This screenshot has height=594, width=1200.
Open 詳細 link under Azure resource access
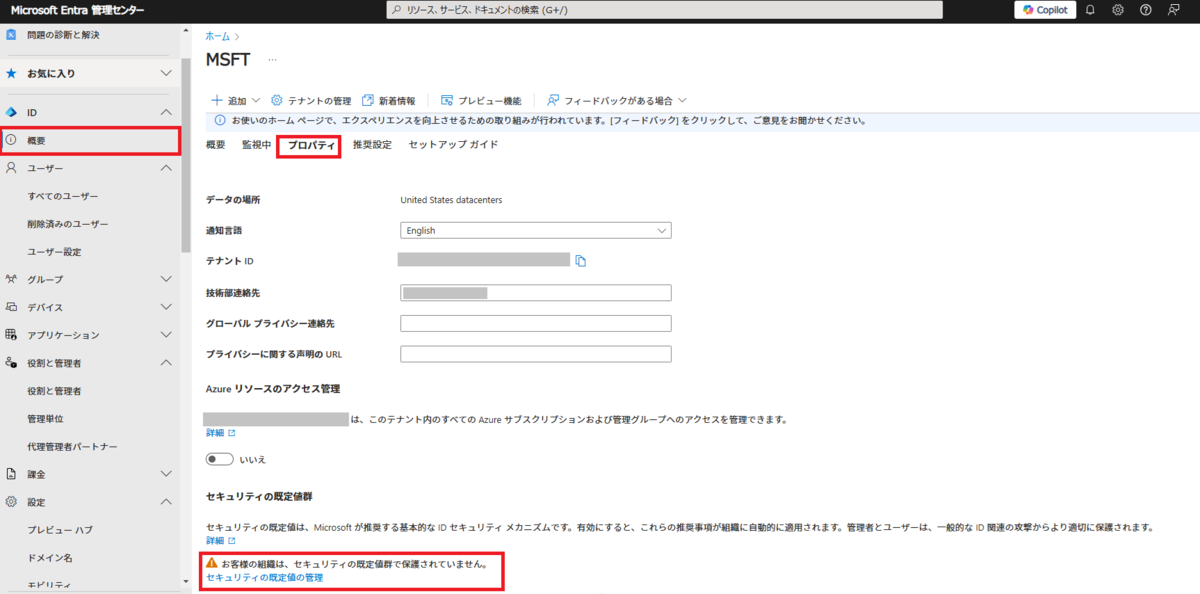(220, 433)
